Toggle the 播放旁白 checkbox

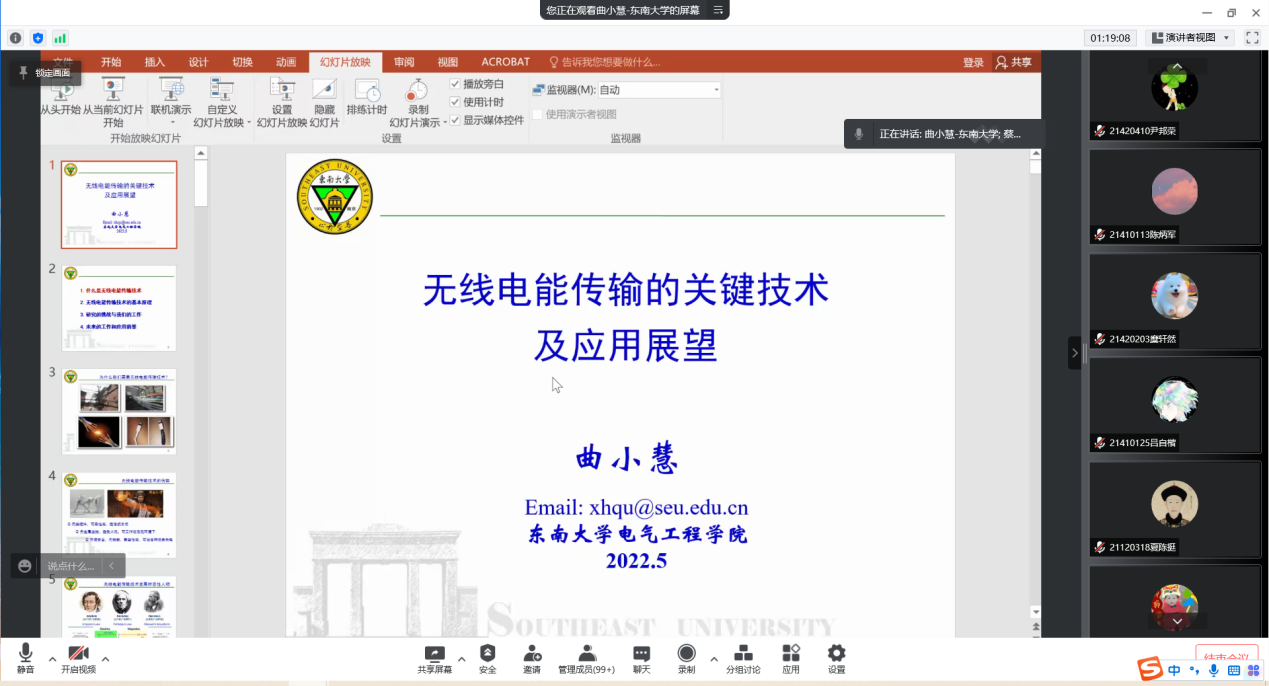456,84
